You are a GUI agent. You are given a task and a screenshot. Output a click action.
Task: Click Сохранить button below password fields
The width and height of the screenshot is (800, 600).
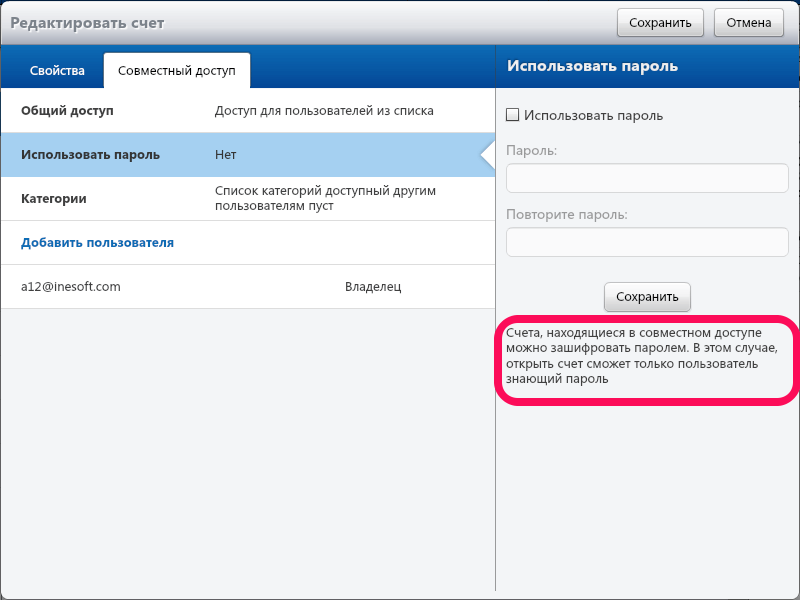(647, 297)
